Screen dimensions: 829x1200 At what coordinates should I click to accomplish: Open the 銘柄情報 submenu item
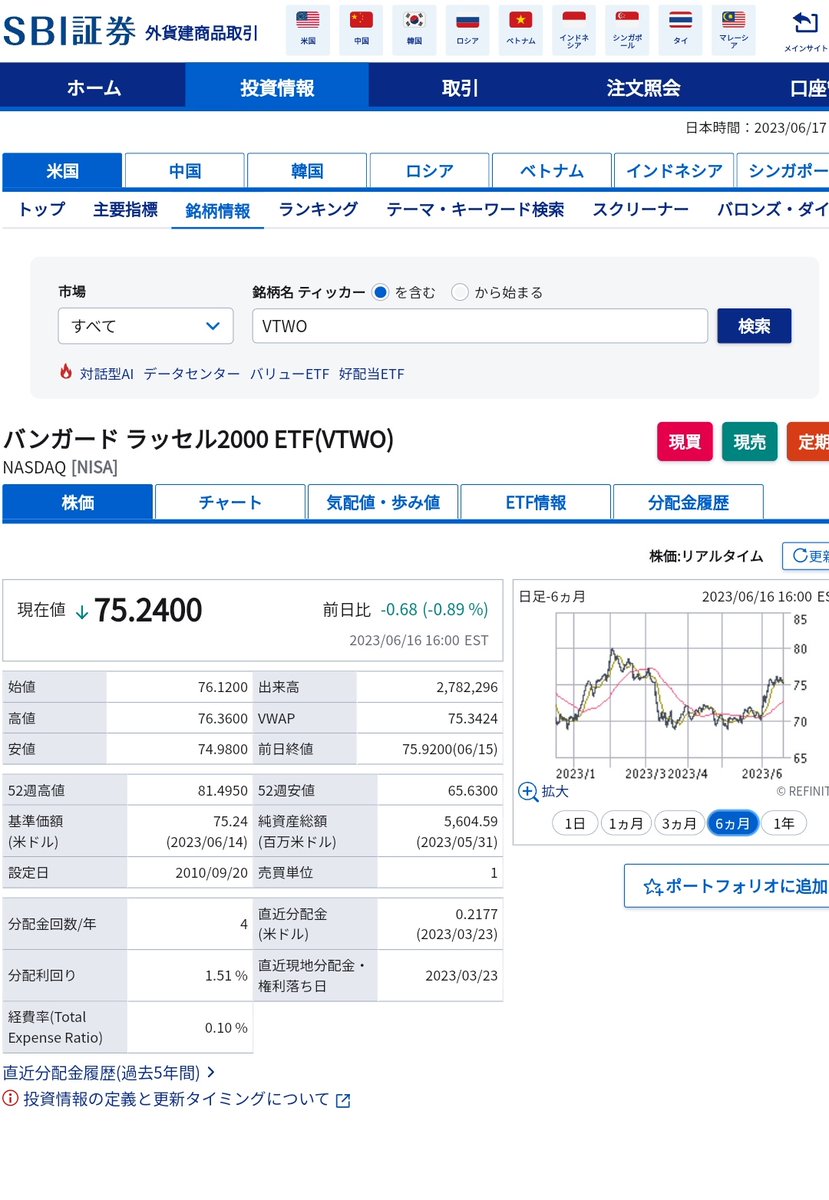218,210
